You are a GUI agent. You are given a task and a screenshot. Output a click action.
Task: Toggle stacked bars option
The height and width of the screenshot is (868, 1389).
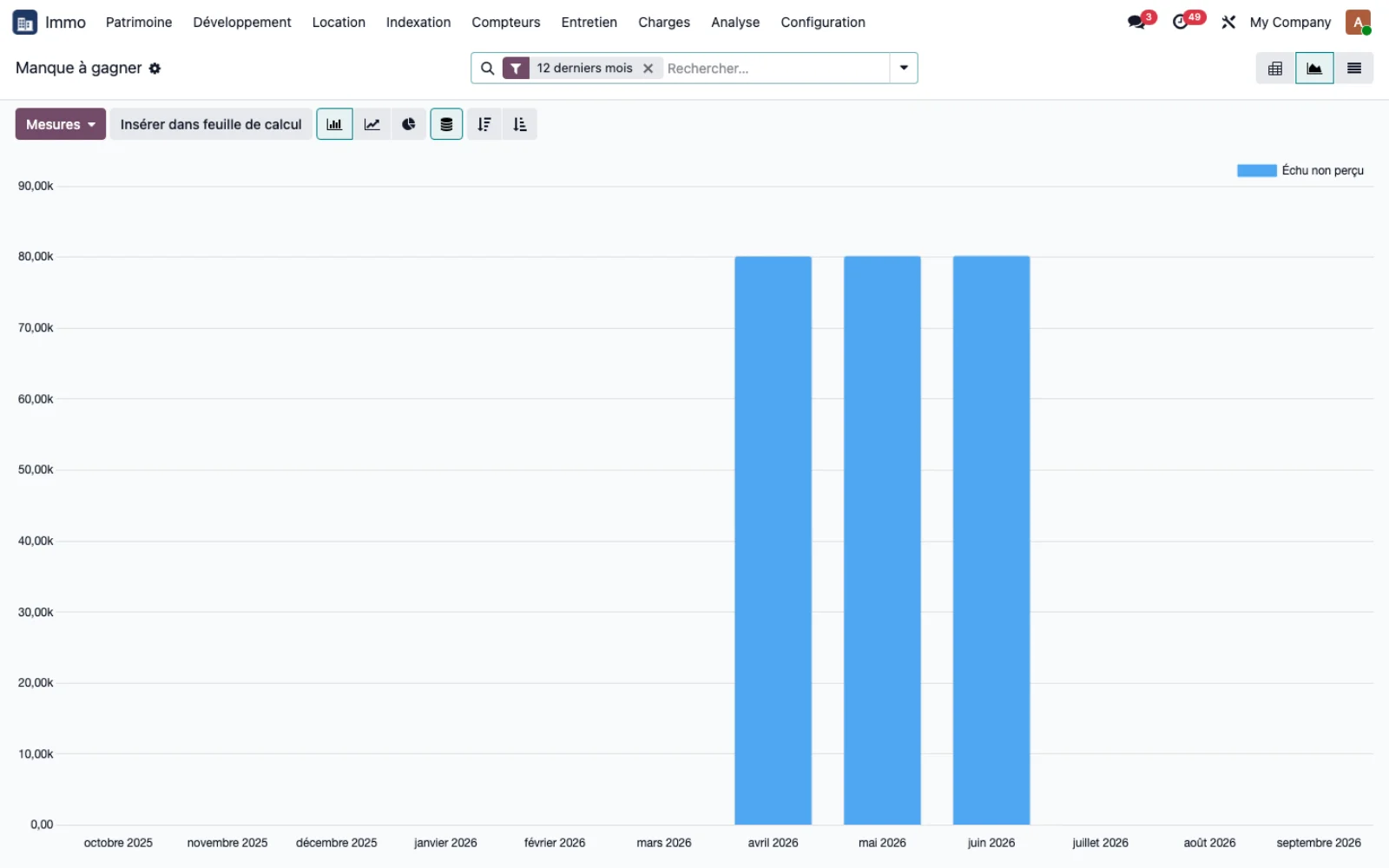tap(446, 124)
